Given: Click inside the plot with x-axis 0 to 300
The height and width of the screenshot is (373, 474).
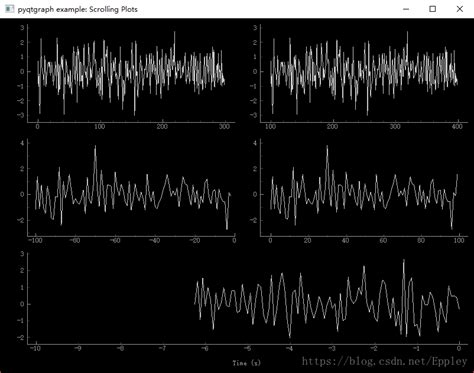Looking at the screenshot, I should [131, 73].
